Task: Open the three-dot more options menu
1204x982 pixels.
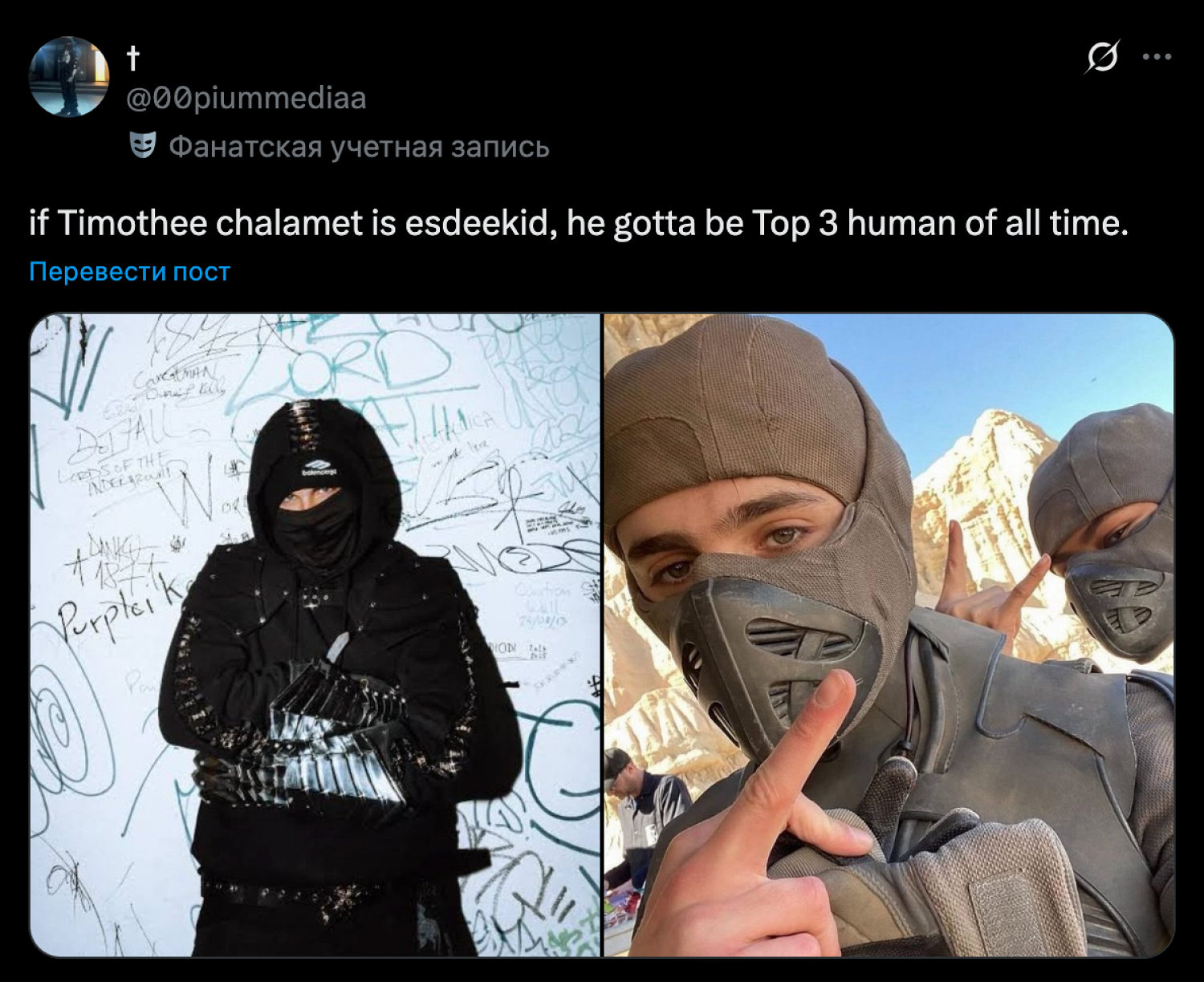Action: (x=1157, y=57)
